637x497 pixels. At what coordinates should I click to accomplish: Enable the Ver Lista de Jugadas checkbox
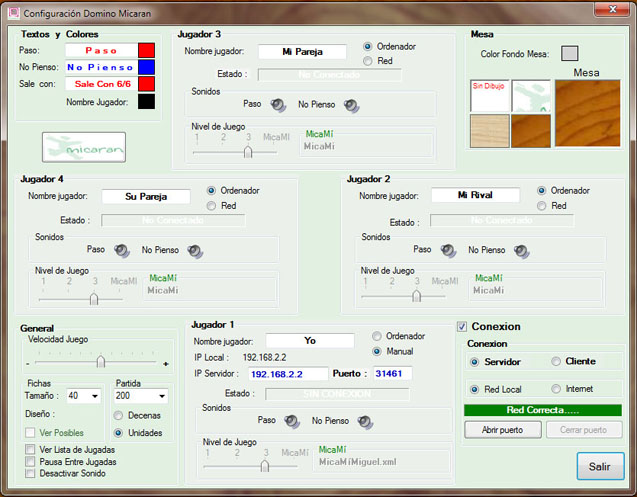click(30, 450)
